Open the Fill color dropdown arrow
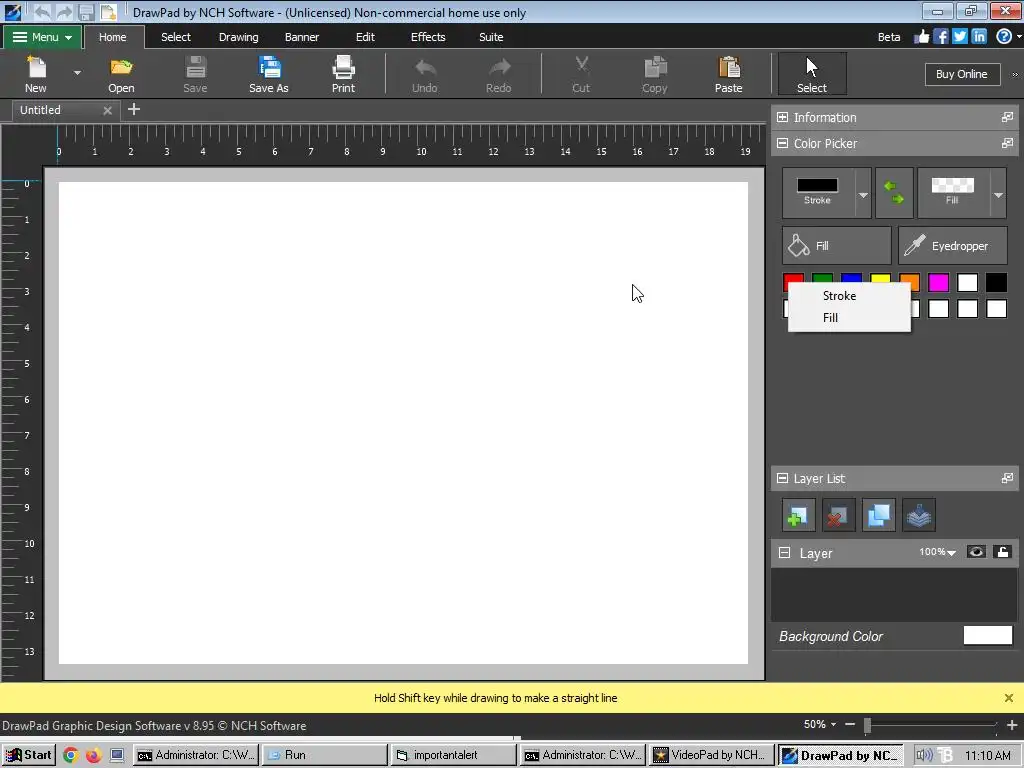The image size is (1024, 768). coord(998,195)
